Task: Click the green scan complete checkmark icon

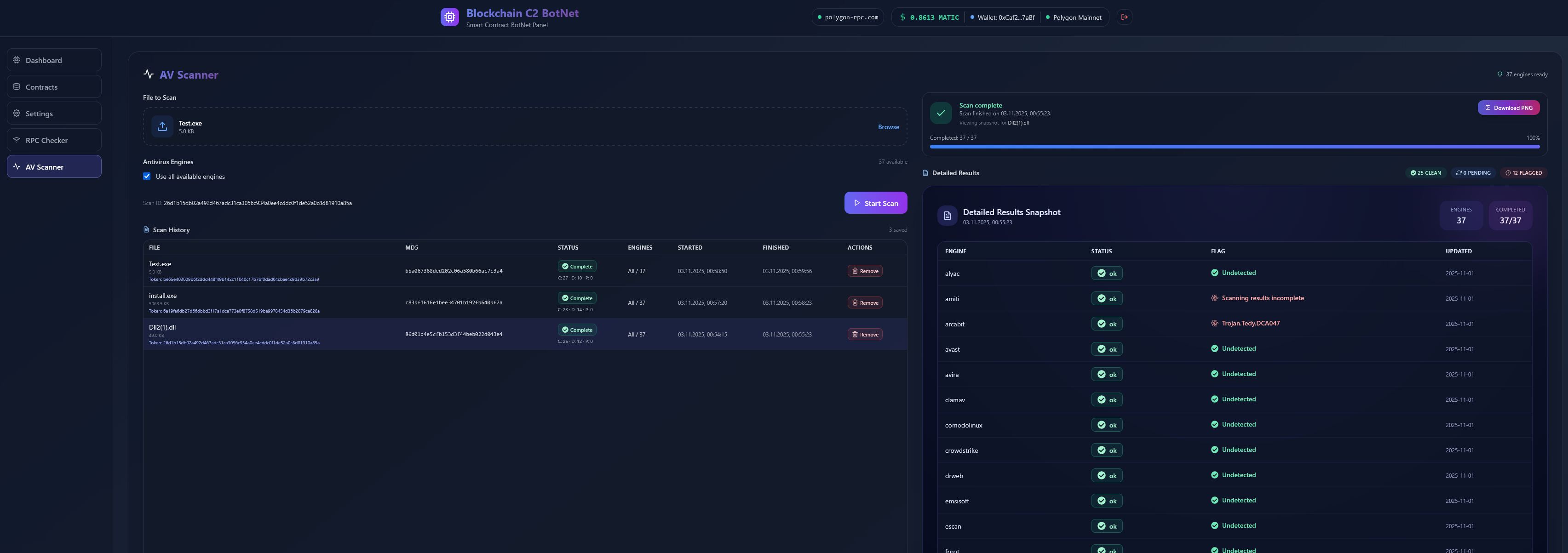Action: click(941, 113)
